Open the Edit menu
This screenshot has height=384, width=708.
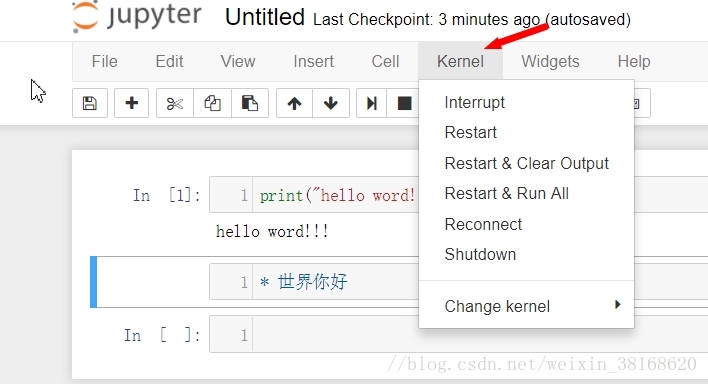coord(169,61)
